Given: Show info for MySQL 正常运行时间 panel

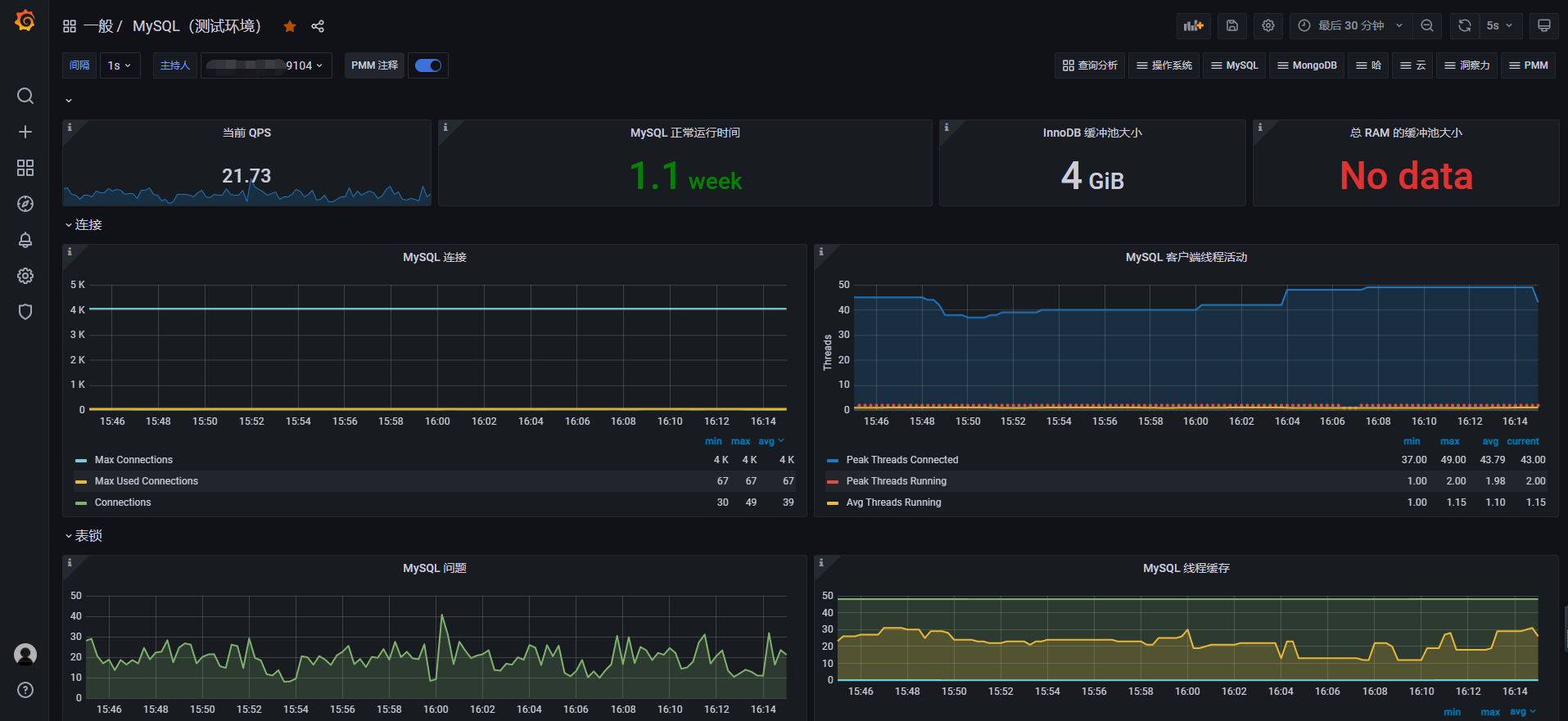Looking at the screenshot, I should [x=445, y=127].
